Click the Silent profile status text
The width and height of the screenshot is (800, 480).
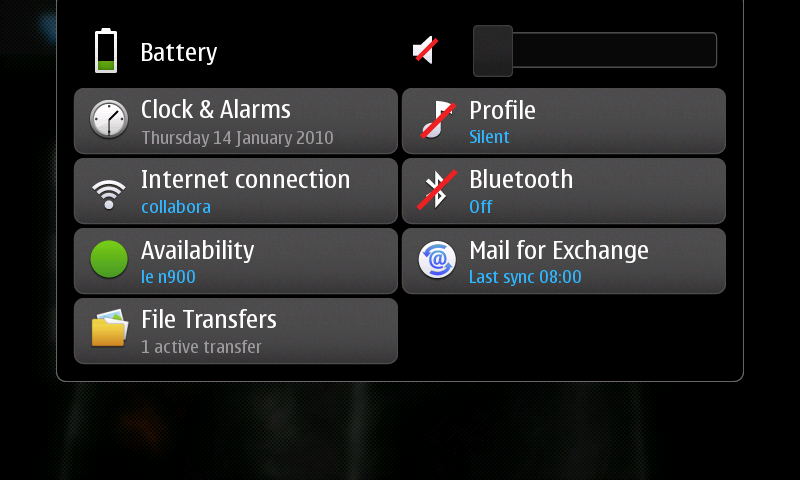click(x=489, y=137)
